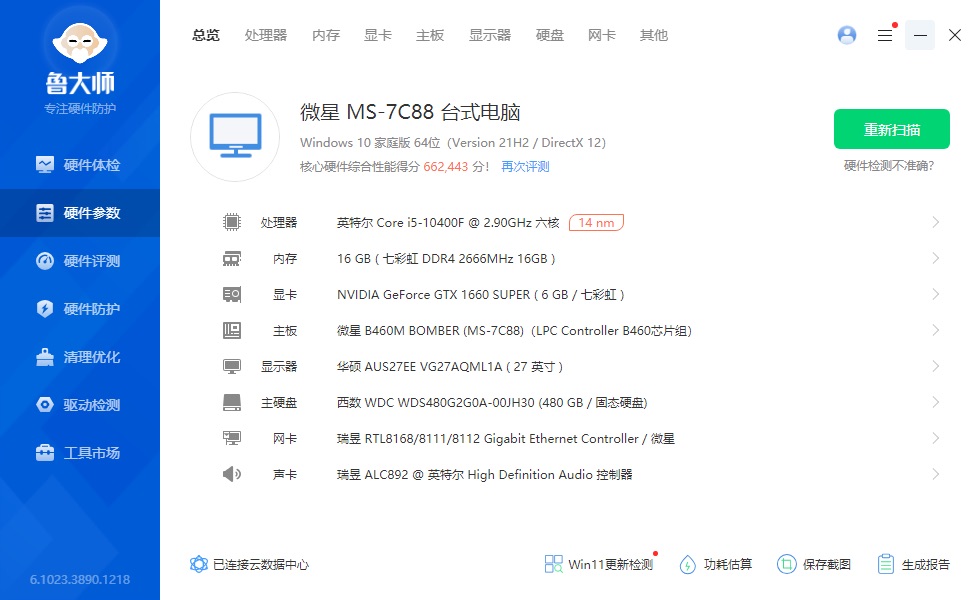
Task: Click the green 重新扫描 button
Action: coord(892,129)
